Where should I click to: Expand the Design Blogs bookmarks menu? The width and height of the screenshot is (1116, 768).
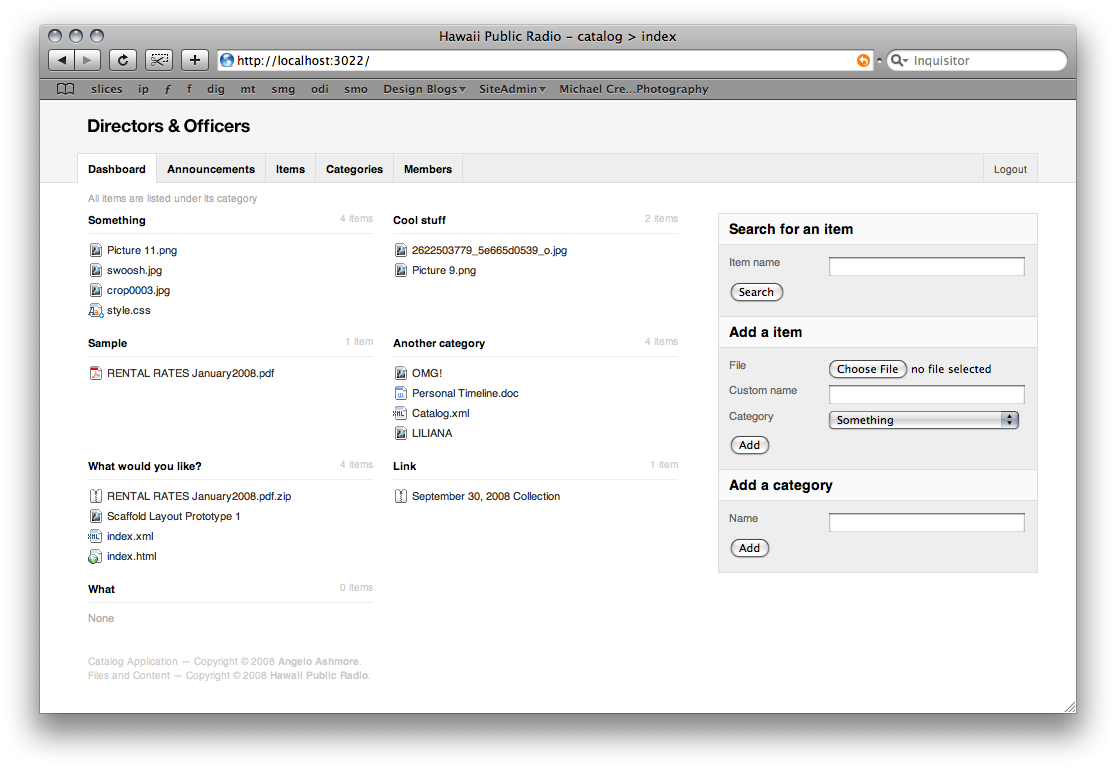(x=423, y=88)
